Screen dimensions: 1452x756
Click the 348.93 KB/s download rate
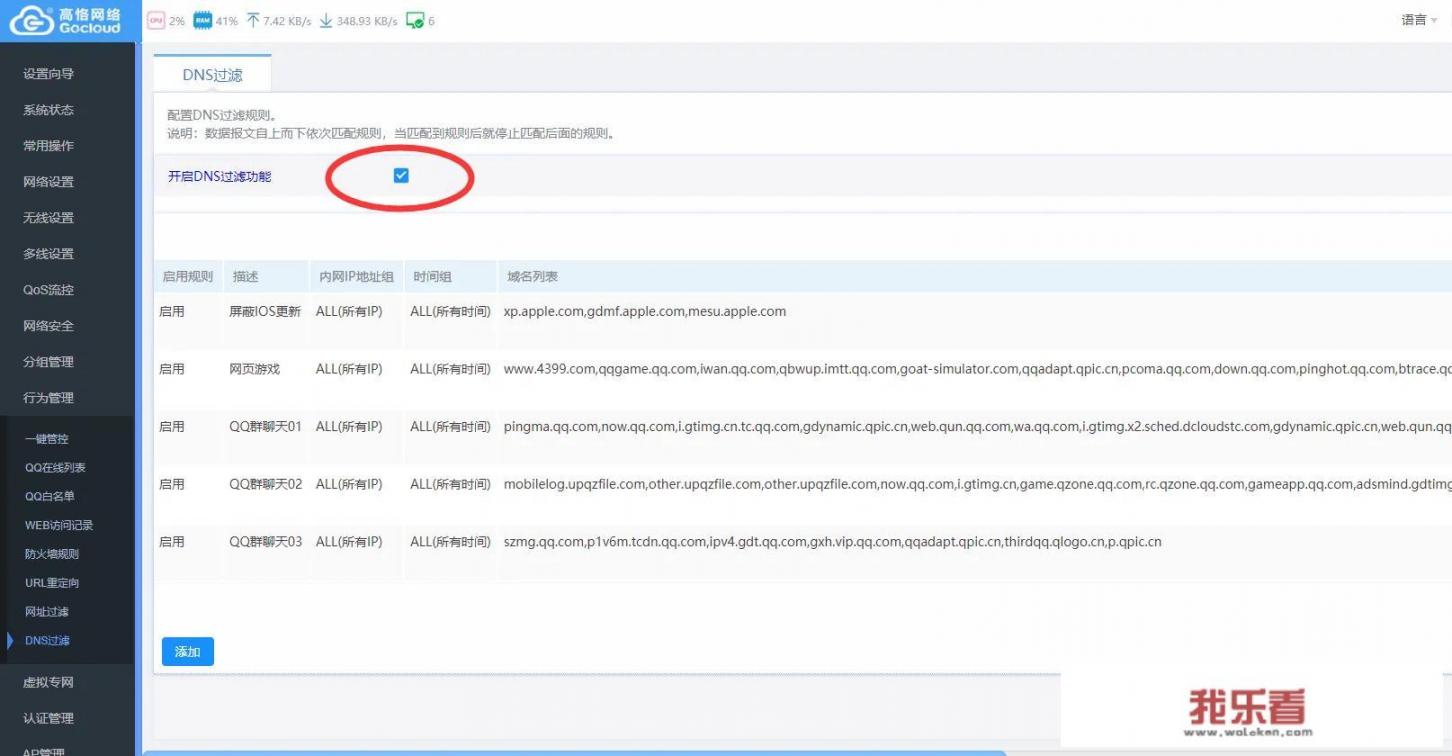tap(367, 21)
